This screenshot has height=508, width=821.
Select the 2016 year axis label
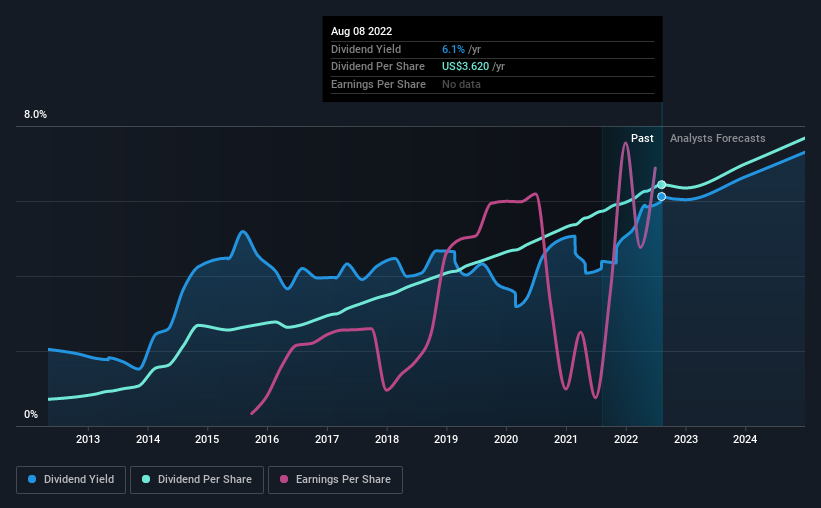267,439
